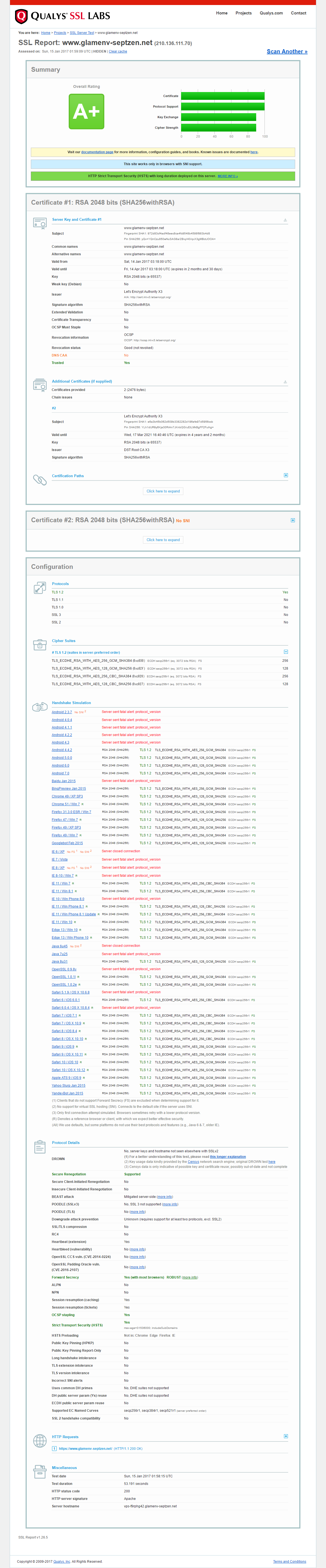Click the '53.191 seconds' test duration value

137,1483
